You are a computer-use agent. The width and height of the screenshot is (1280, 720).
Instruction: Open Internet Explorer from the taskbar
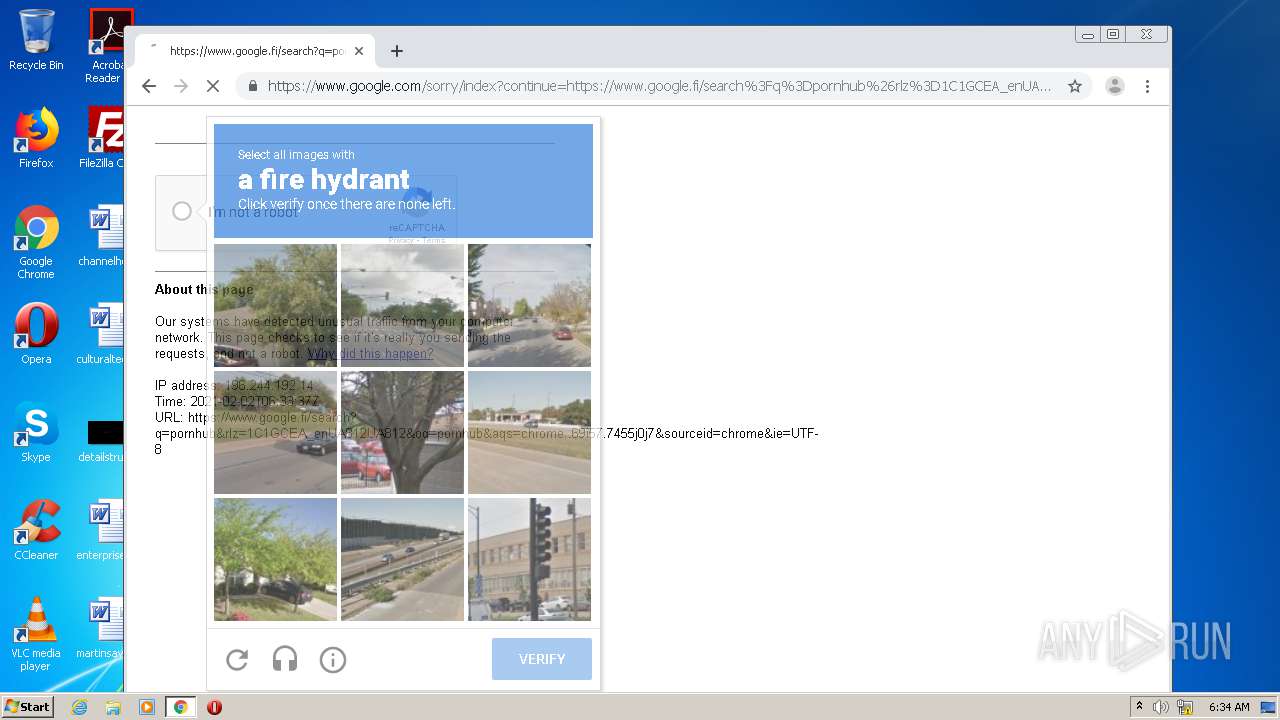tap(79, 707)
